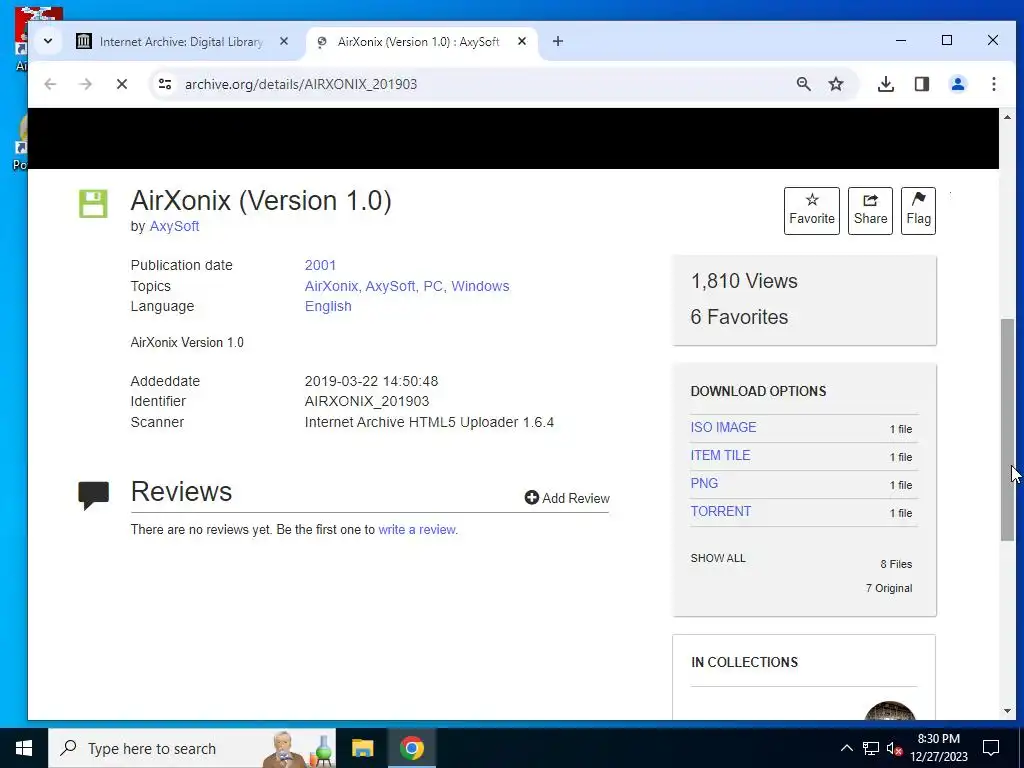Open the ITEM TILE download option
The width and height of the screenshot is (1024, 768).
coord(720,455)
